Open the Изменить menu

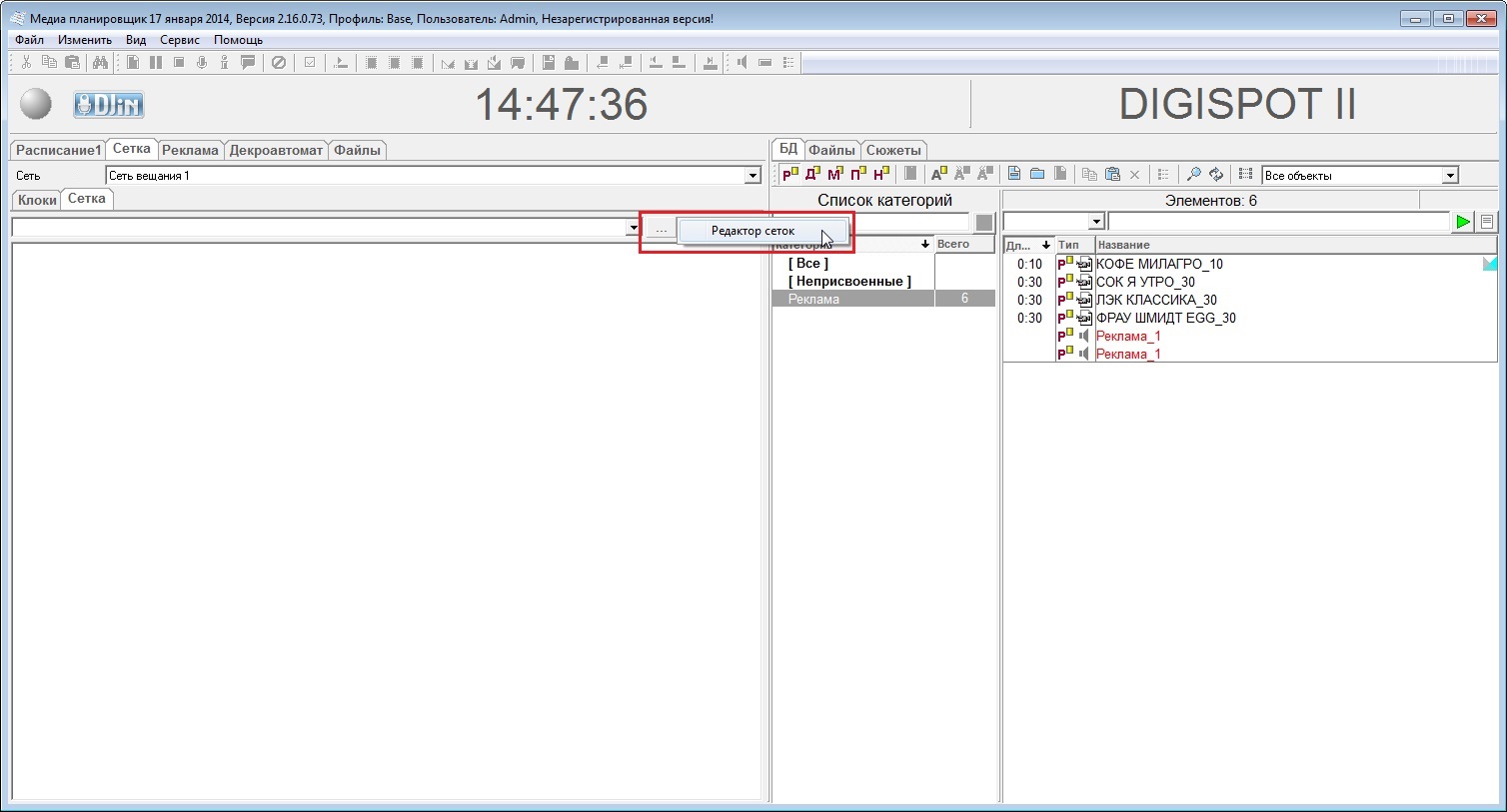click(85, 40)
